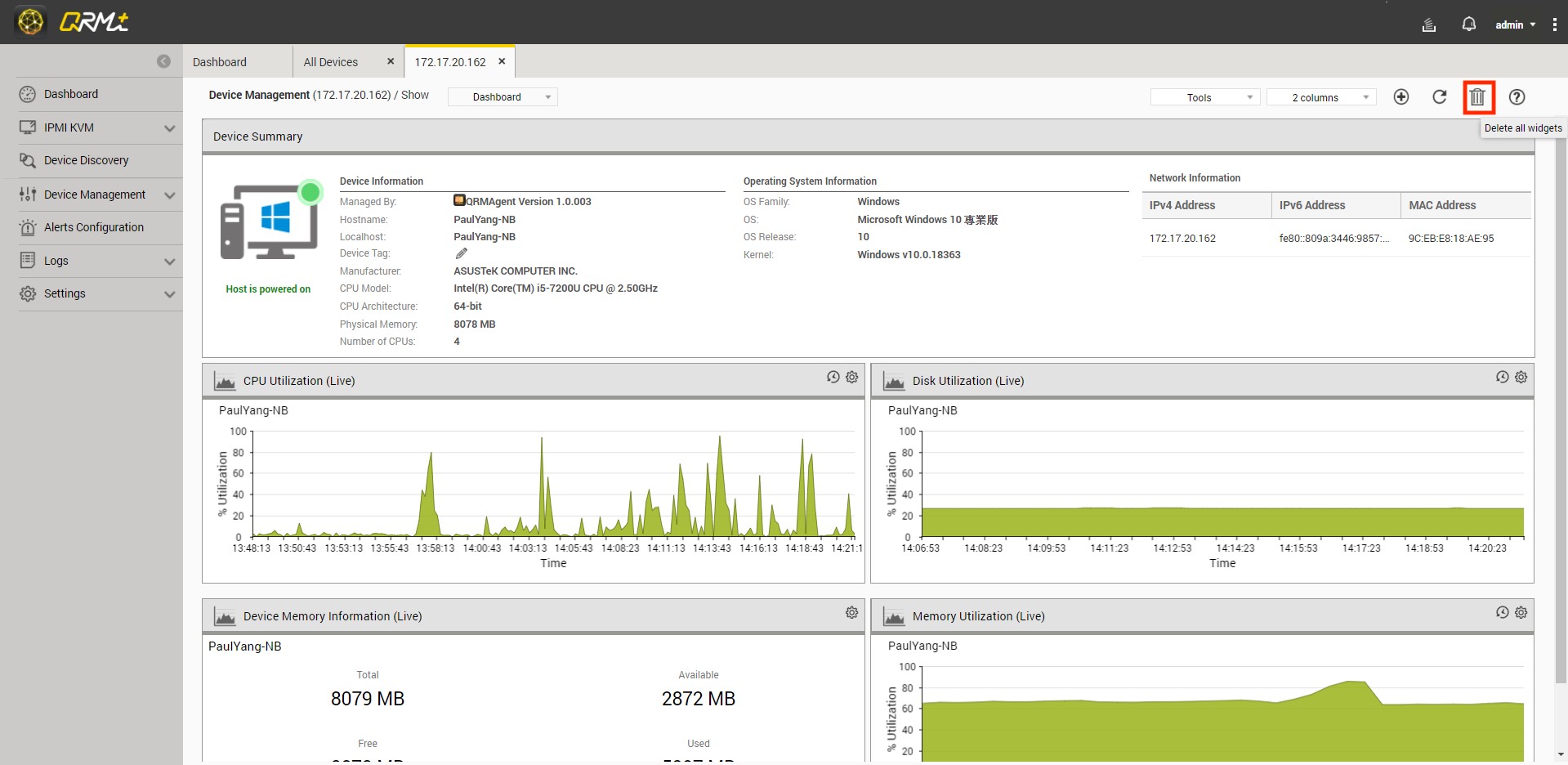Click the vertical page scrollbar
This screenshot has width=1568, height=765.
[1561, 409]
